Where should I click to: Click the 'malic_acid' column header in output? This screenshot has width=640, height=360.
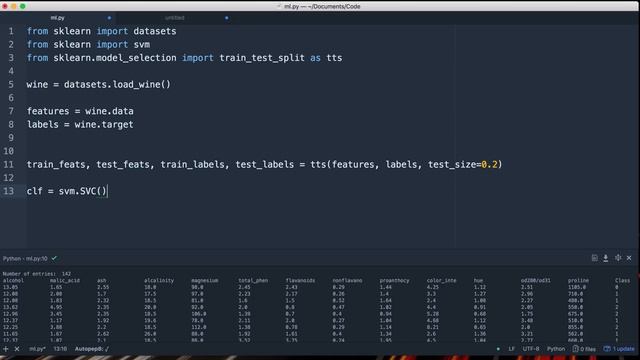click(65, 280)
